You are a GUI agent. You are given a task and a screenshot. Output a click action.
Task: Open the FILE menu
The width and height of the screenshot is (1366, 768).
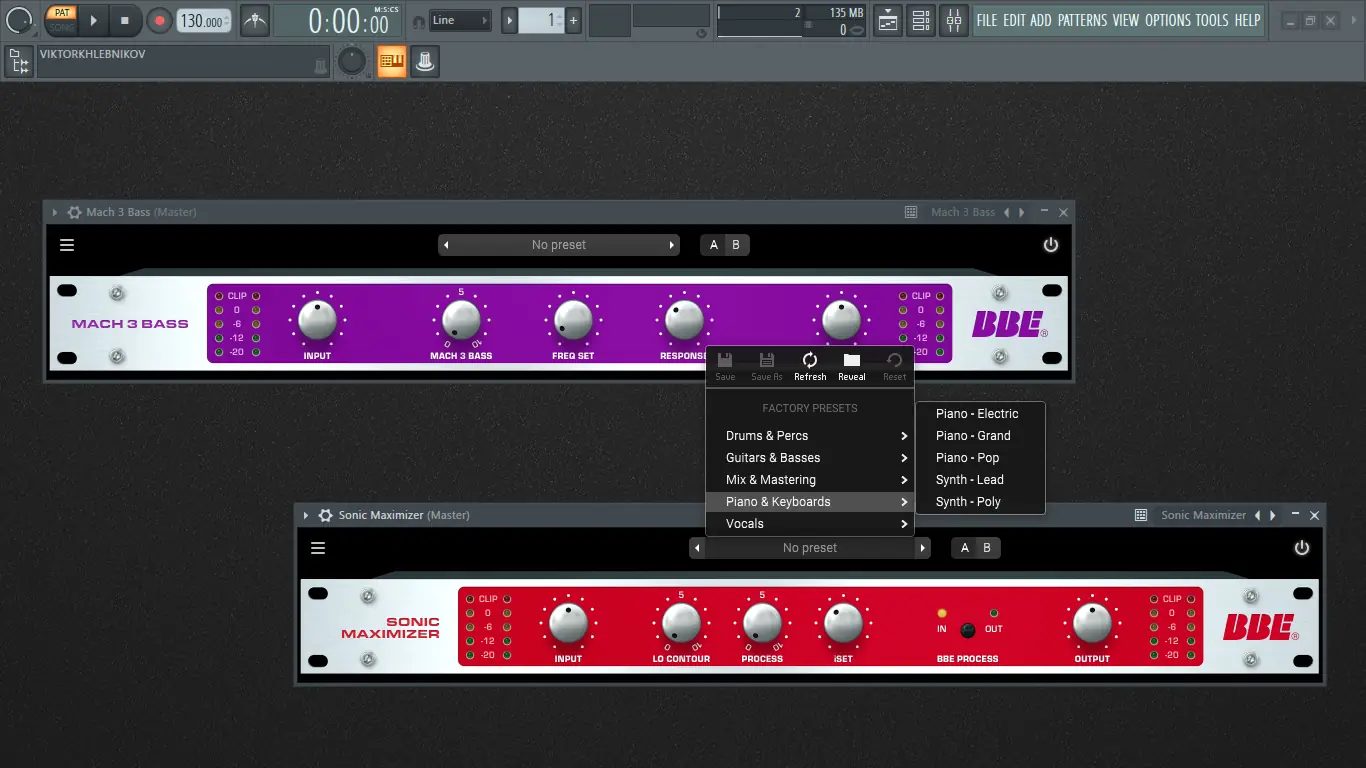987,20
